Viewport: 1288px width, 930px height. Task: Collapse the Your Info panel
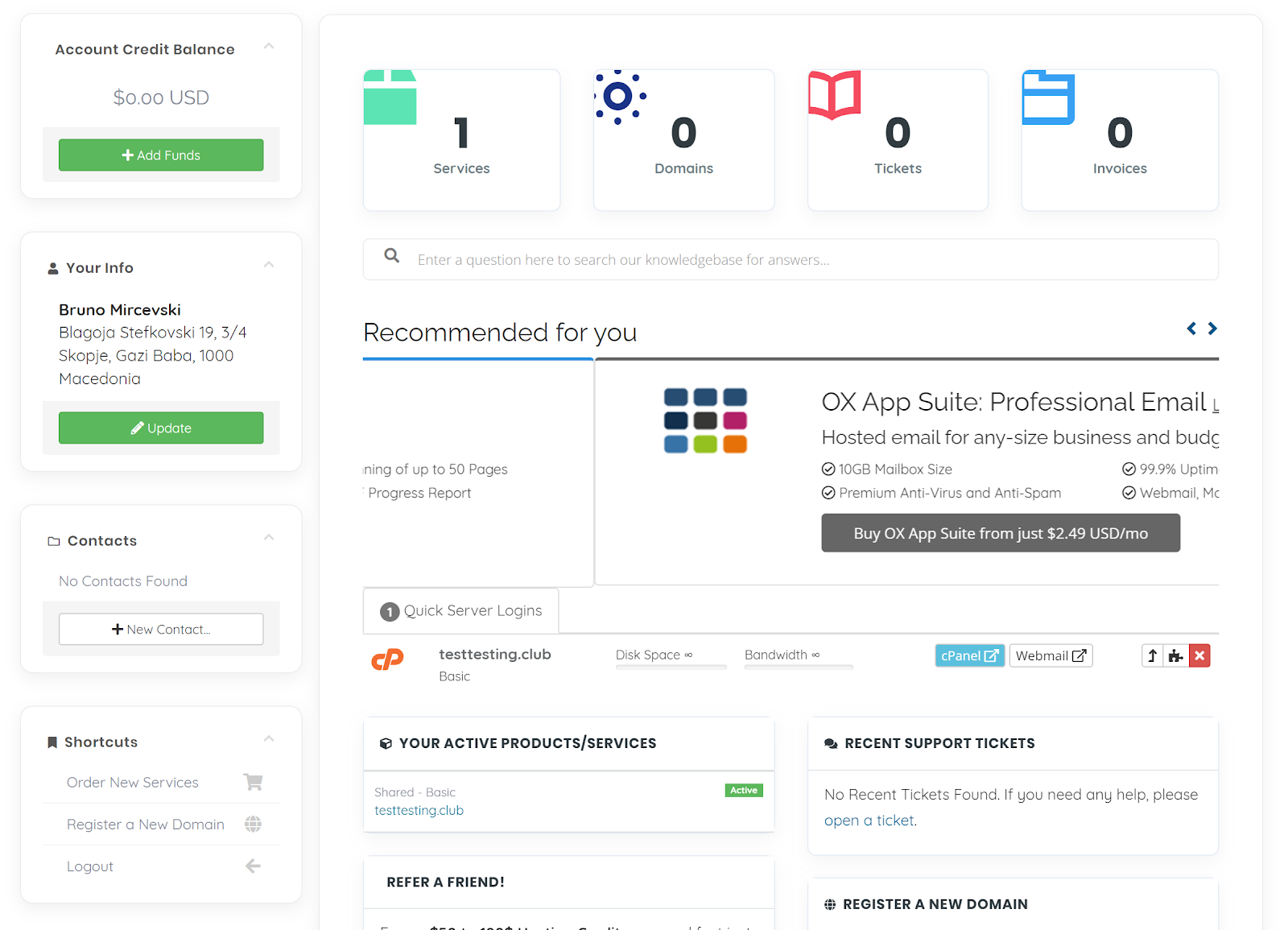click(x=269, y=265)
